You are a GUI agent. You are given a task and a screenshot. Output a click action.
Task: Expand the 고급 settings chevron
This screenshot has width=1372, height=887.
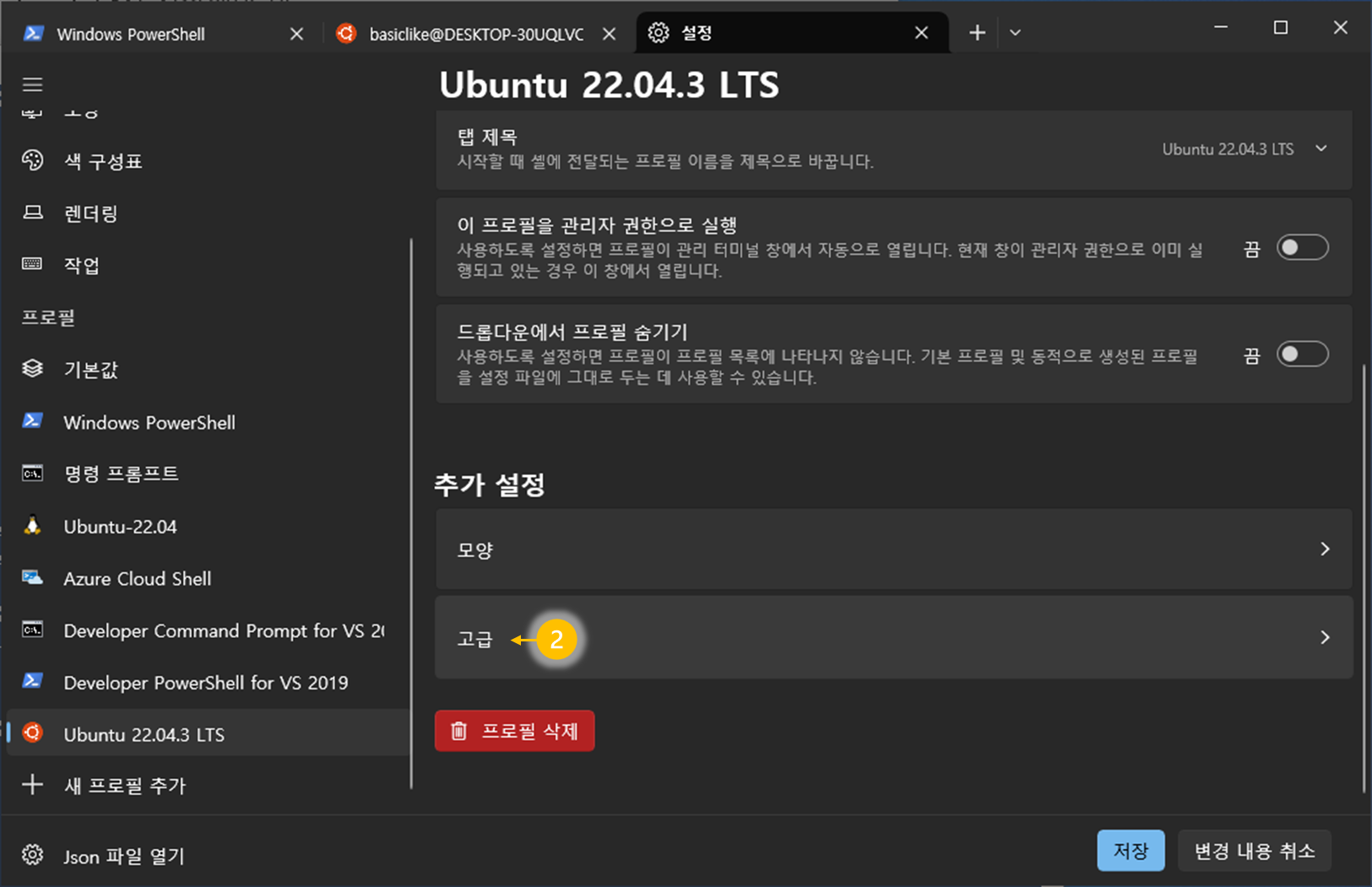[x=1325, y=637]
